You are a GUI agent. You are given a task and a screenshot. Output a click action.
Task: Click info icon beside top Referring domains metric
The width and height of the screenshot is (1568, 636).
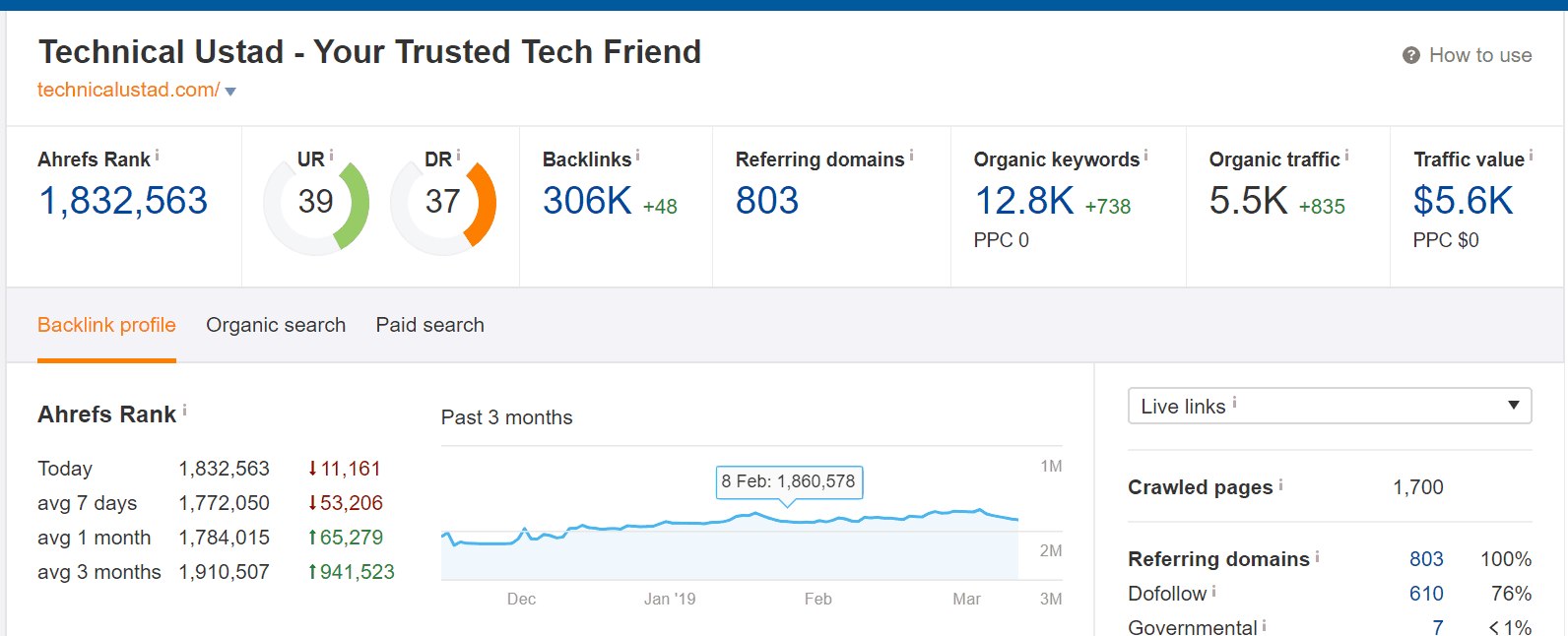[911, 155]
